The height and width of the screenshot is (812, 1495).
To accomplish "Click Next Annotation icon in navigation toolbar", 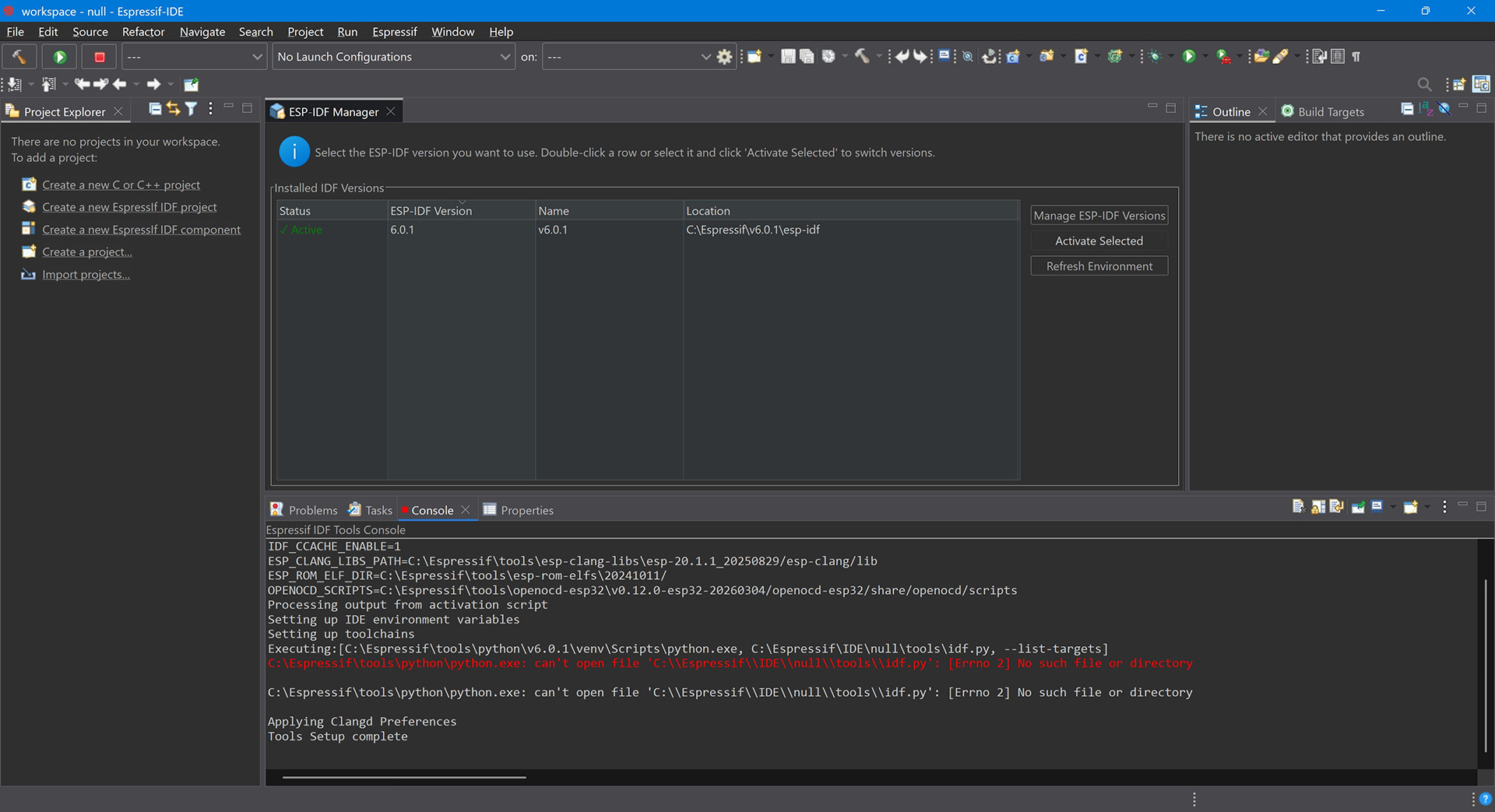I will [14, 84].
